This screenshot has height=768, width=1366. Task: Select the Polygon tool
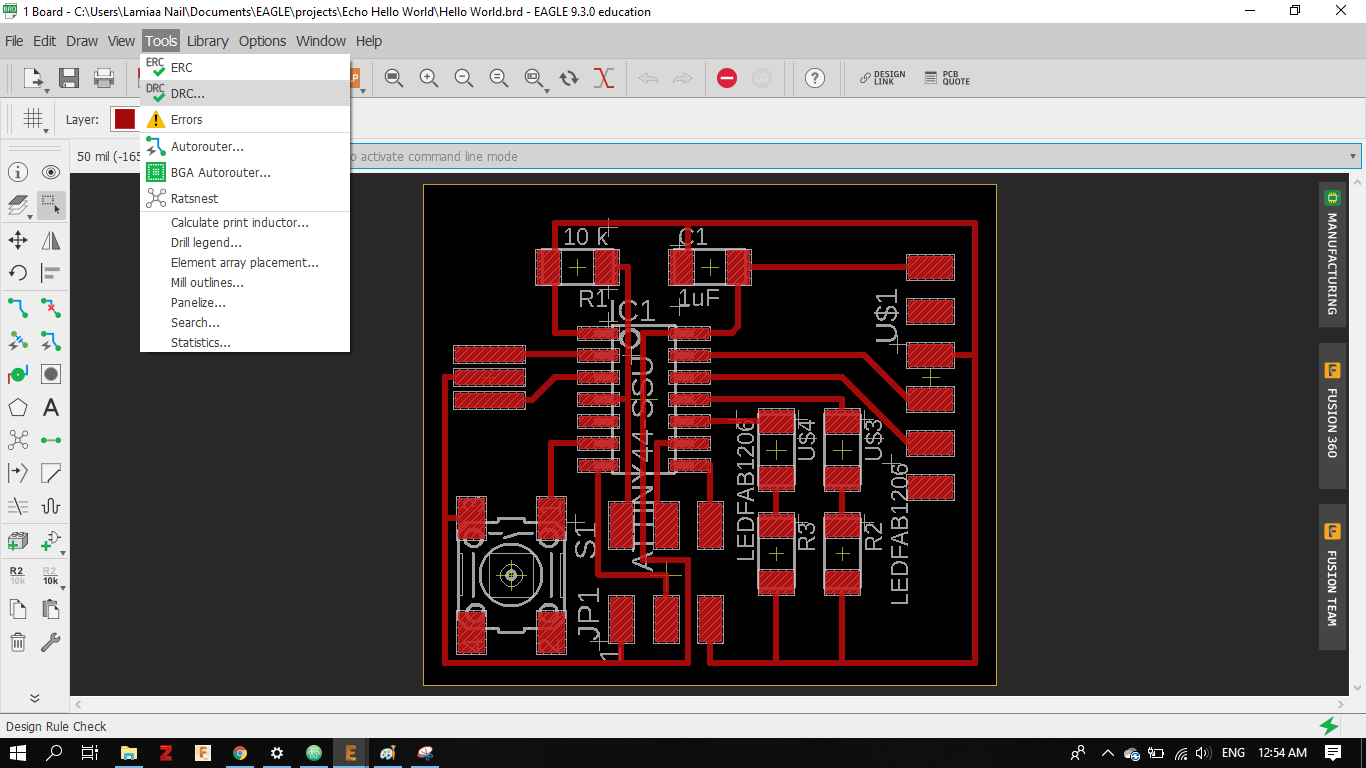tap(18, 408)
